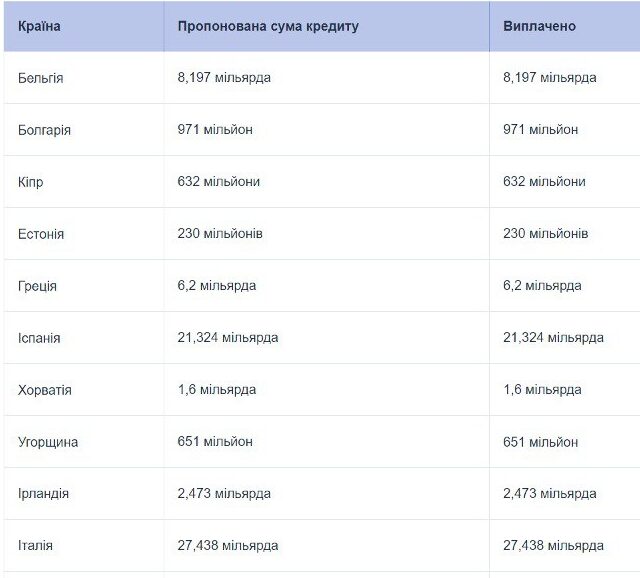This screenshot has width=640, height=578.
Task: Click the Естонія row name
Action: tap(41, 234)
